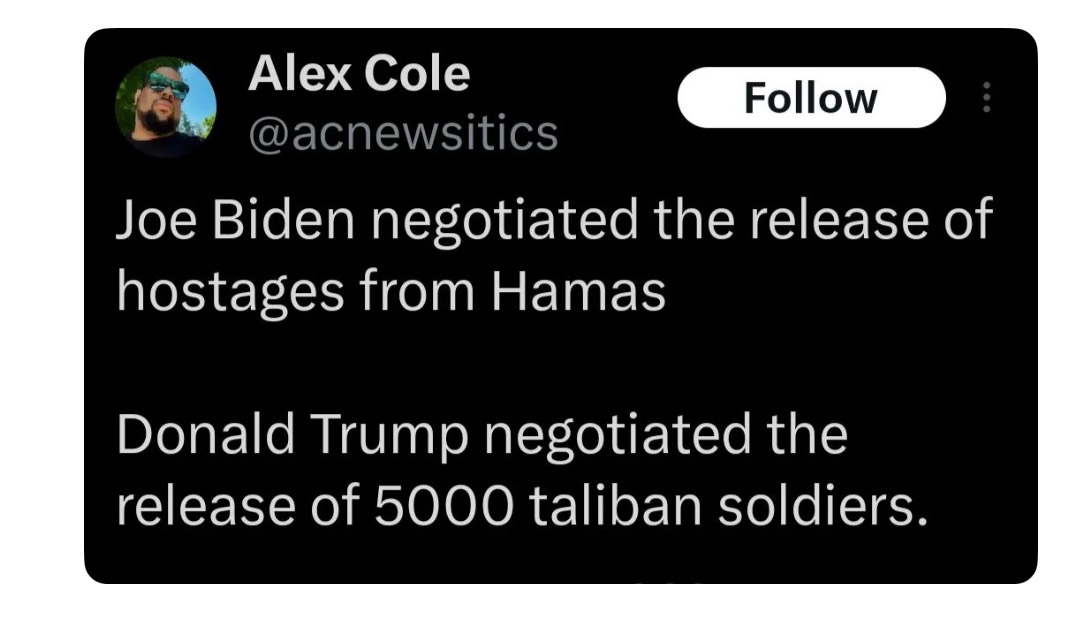Click the Follow button
The image size is (1074, 620).
coord(810,98)
